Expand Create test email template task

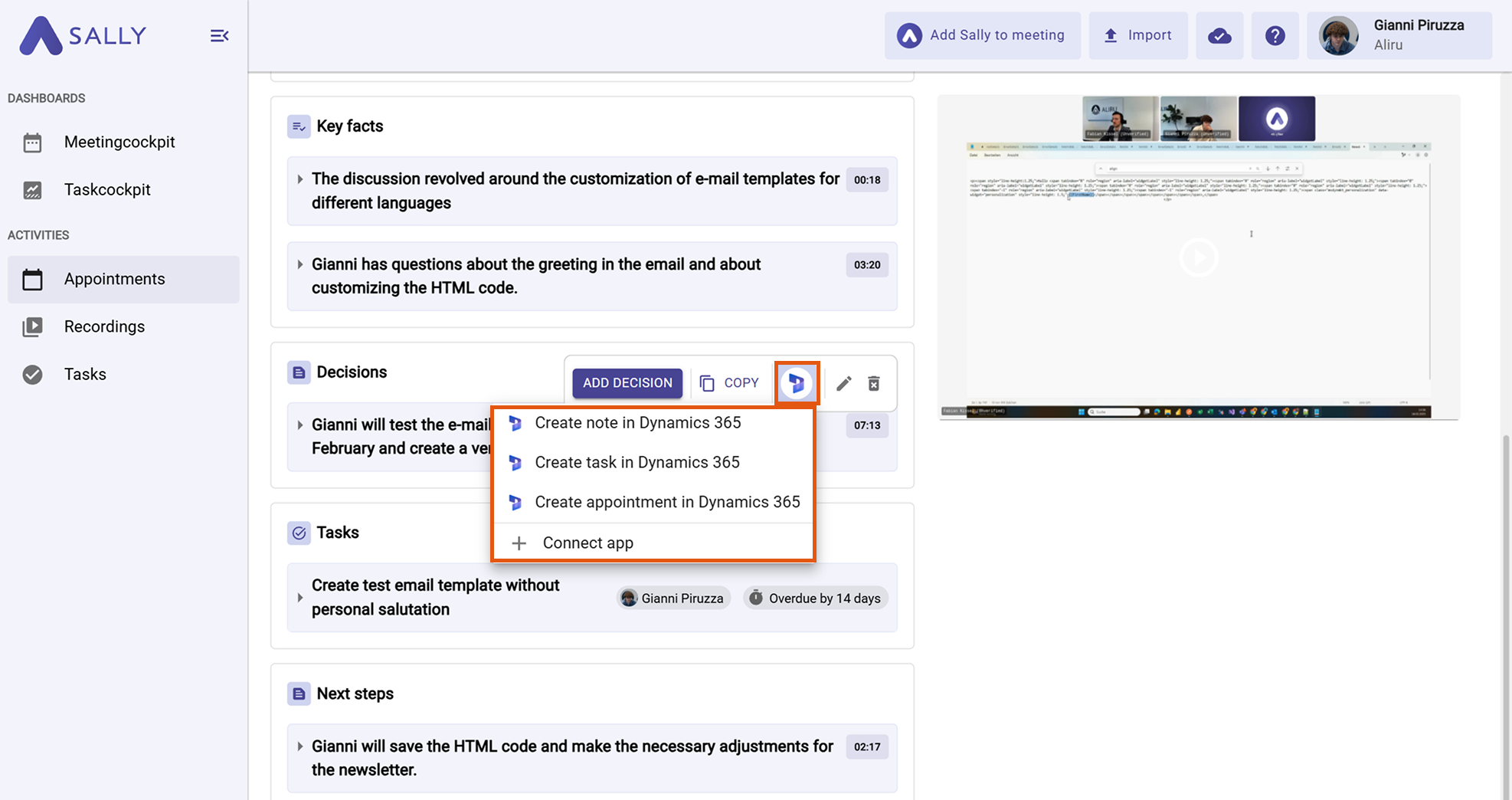299,598
